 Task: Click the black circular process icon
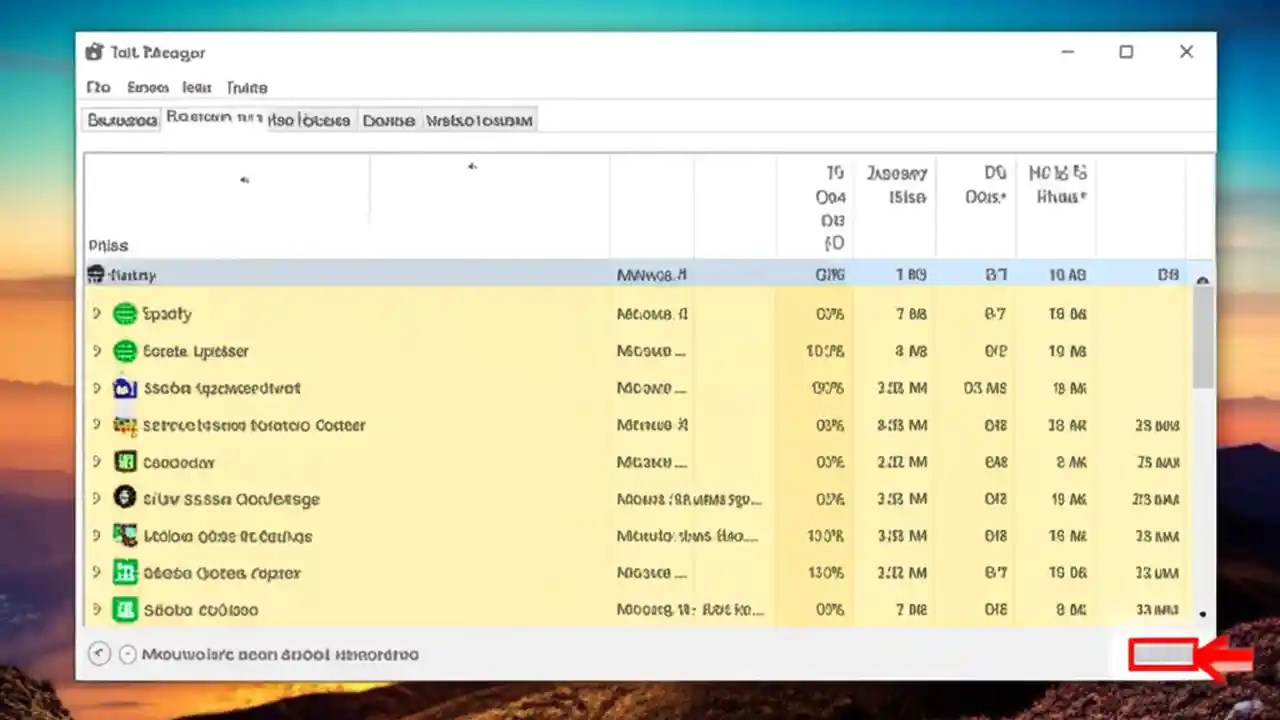point(125,498)
